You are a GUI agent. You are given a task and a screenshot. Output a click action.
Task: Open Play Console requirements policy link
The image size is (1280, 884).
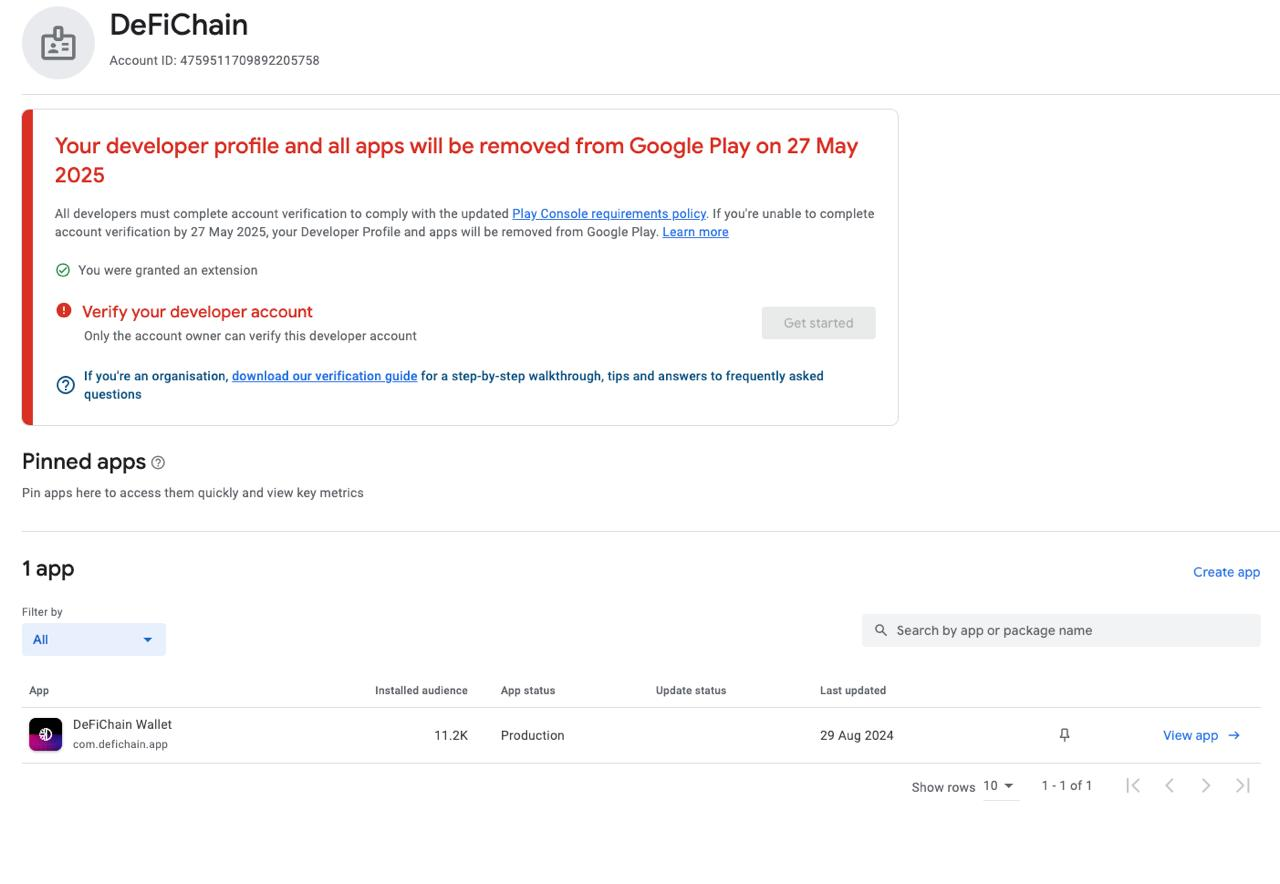click(609, 214)
